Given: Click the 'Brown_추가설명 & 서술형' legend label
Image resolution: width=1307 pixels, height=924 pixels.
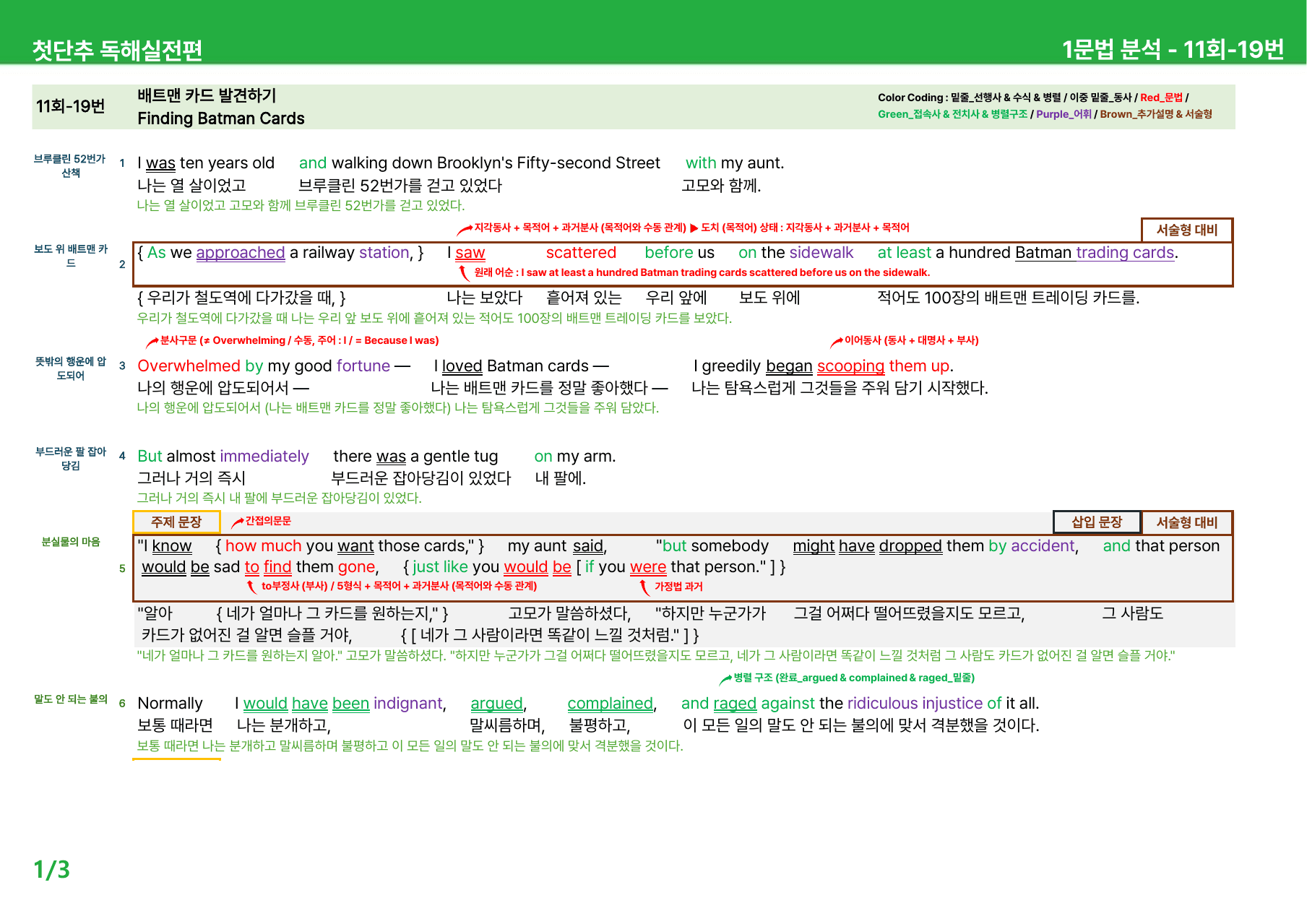Looking at the screenshot, I should click(x=1156, y=114).
